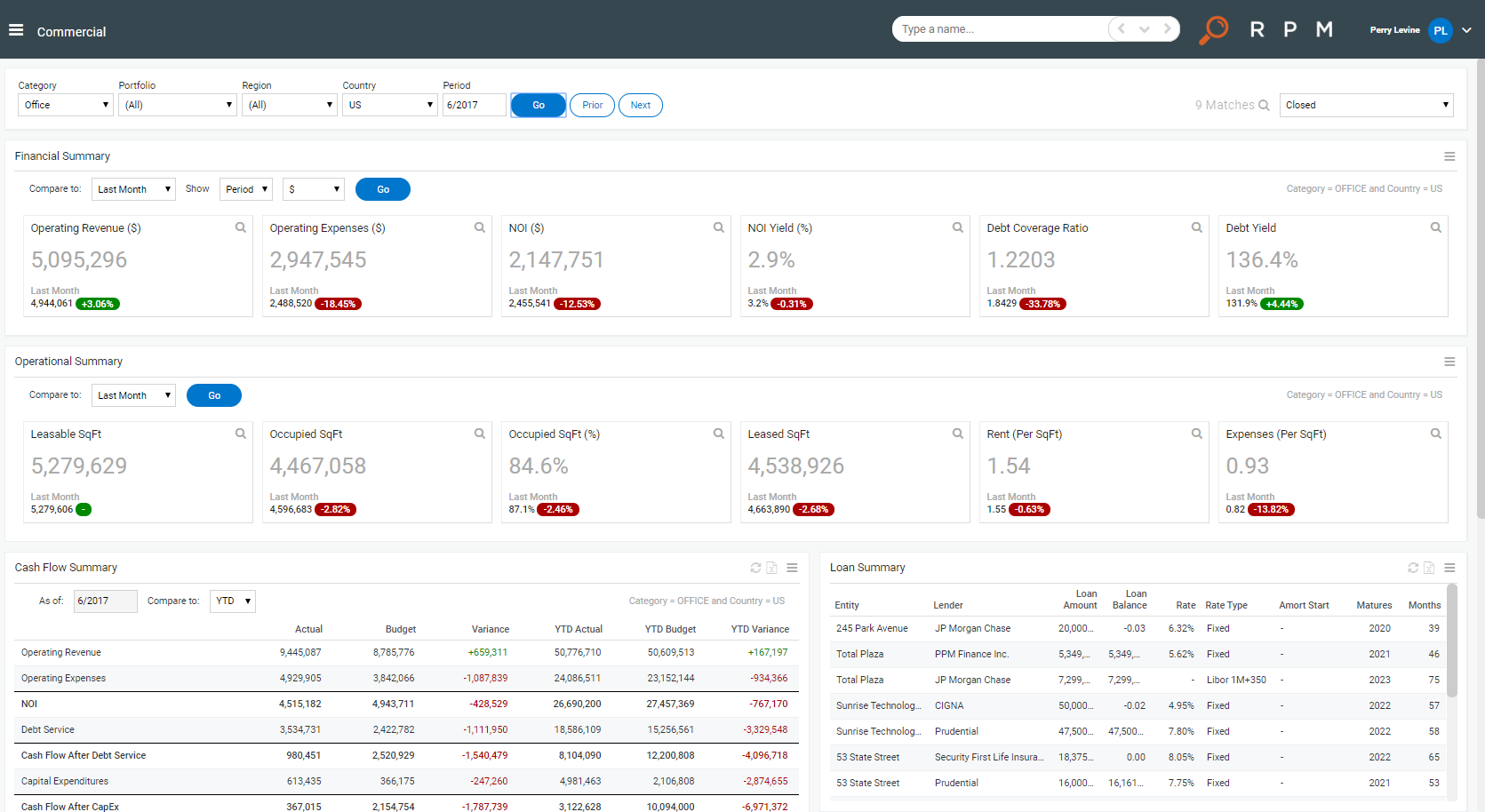This screenshot has height=812, width=1485.
Task: Expand the Perry Levine account menu
Action: (1465, 29)
